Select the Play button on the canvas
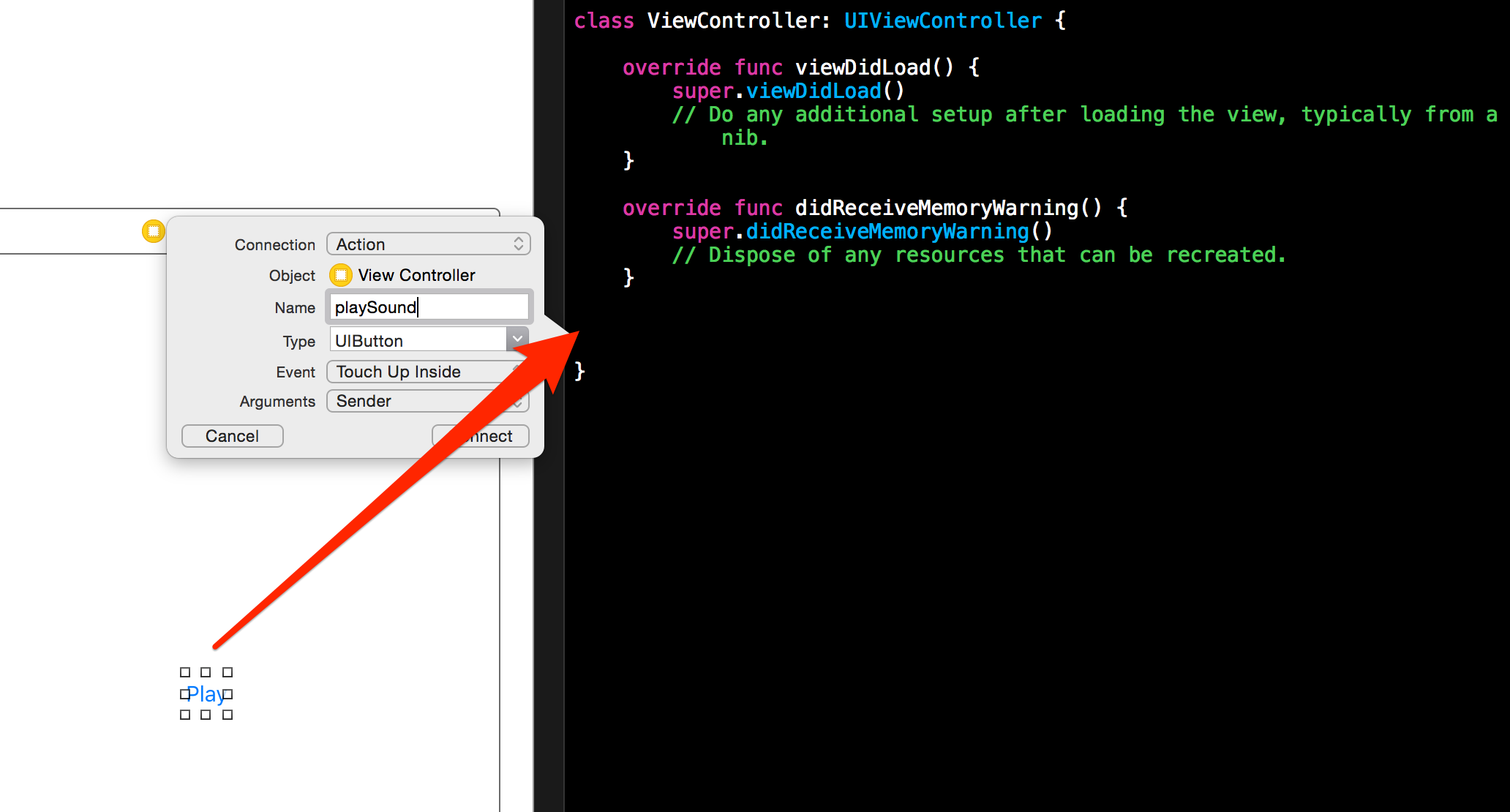 click(206, 693)
